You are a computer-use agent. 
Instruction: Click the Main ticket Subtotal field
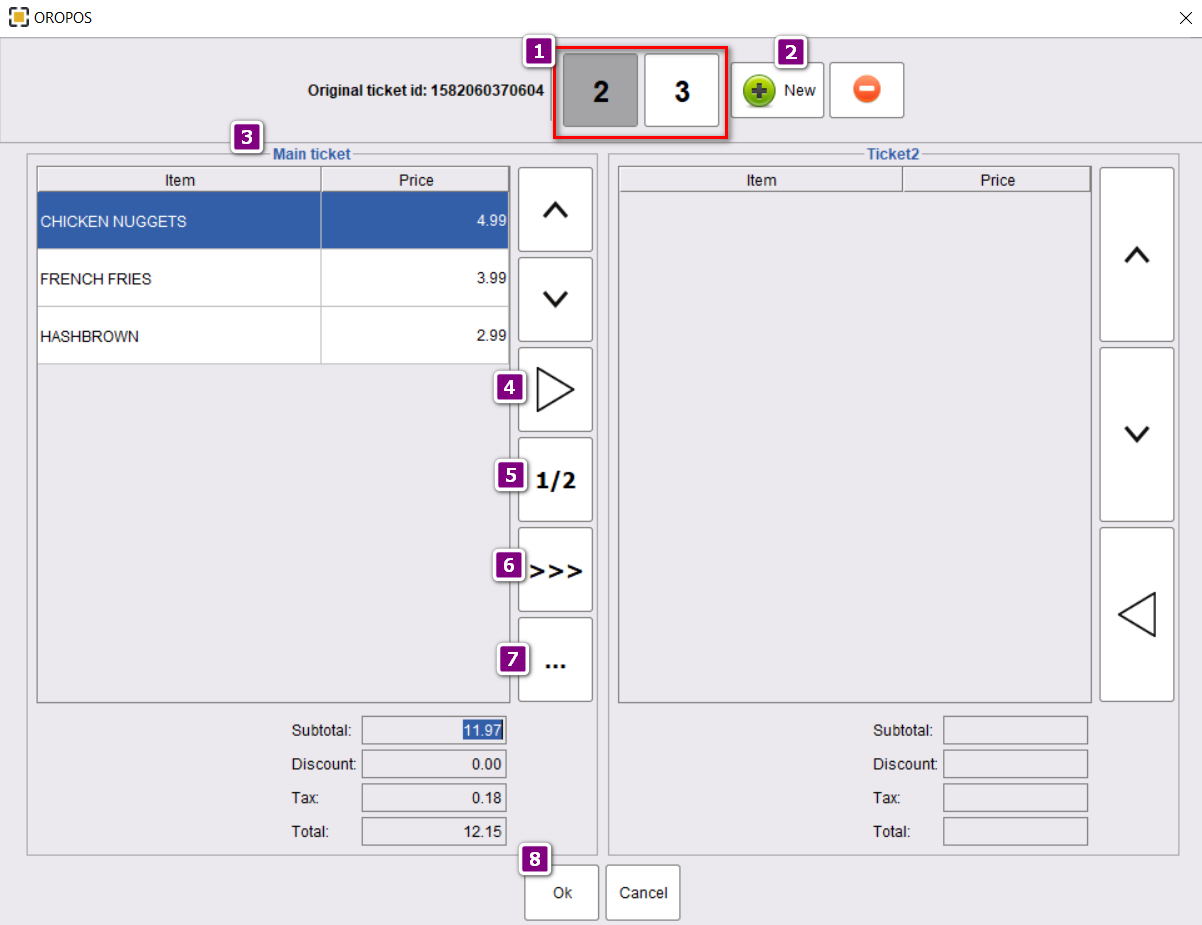434,730
